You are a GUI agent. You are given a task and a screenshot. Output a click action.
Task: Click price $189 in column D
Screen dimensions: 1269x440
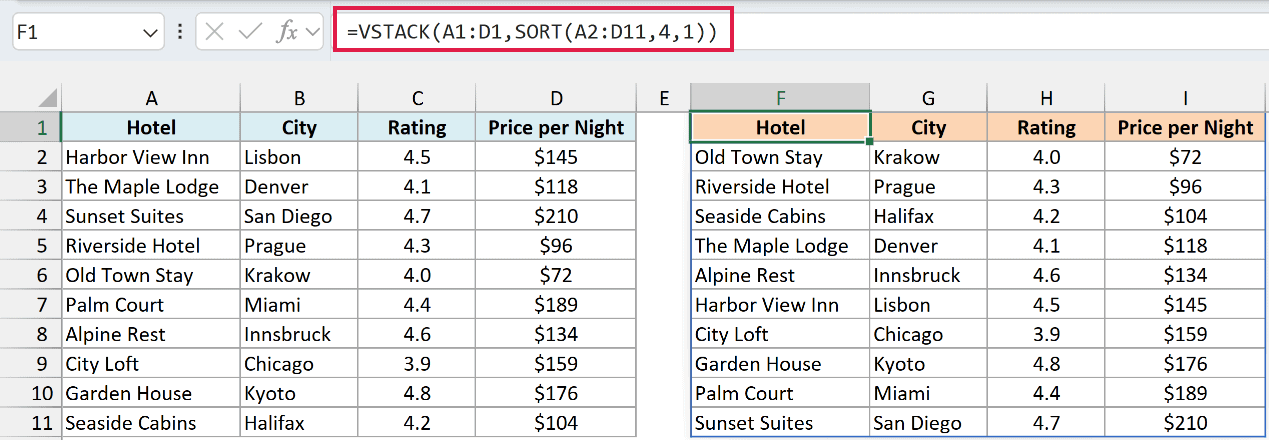556,305
